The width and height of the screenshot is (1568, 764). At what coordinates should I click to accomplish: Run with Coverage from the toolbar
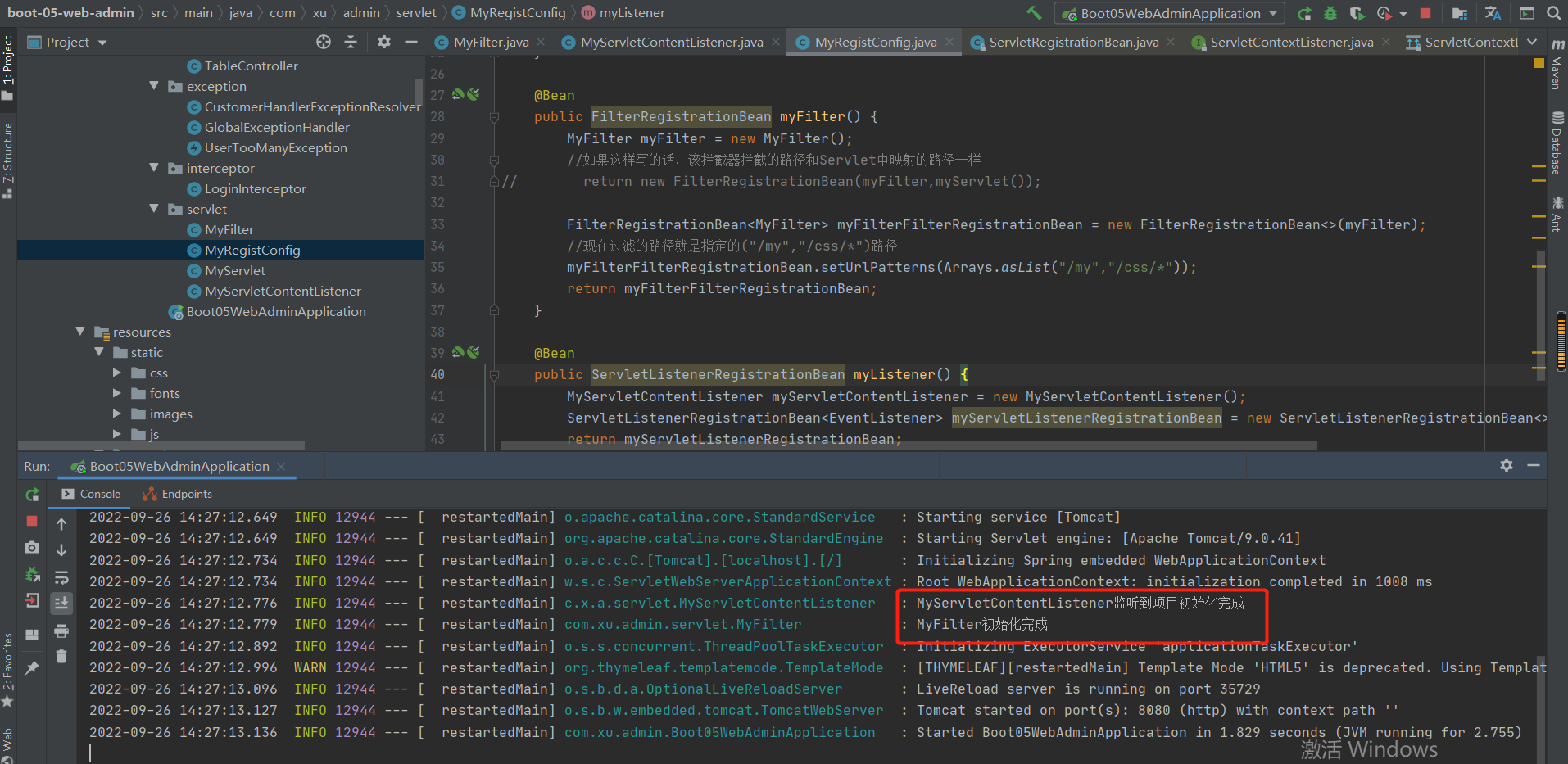click(1357, 13)
